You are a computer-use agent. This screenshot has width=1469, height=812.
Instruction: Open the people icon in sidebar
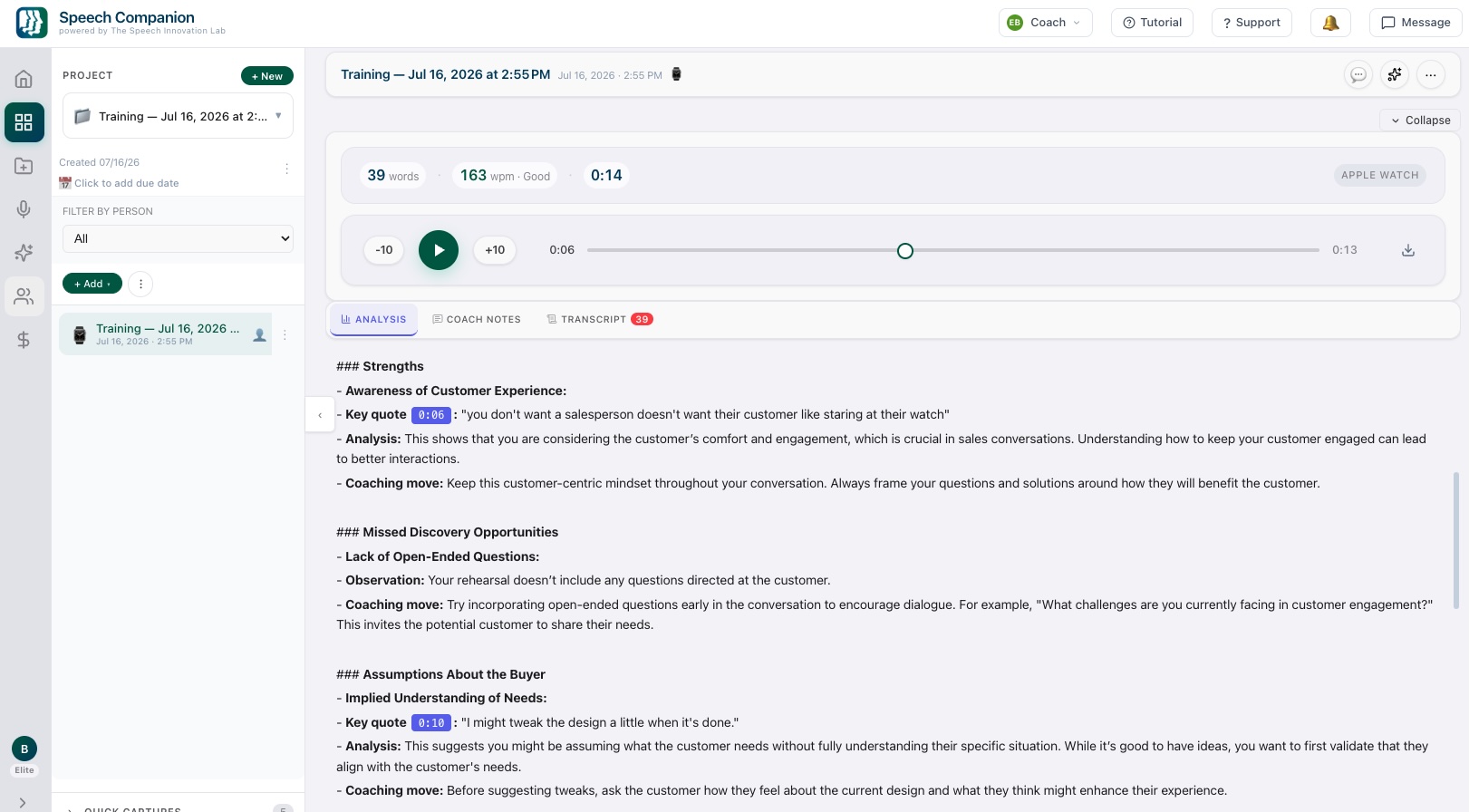(24, 296)
